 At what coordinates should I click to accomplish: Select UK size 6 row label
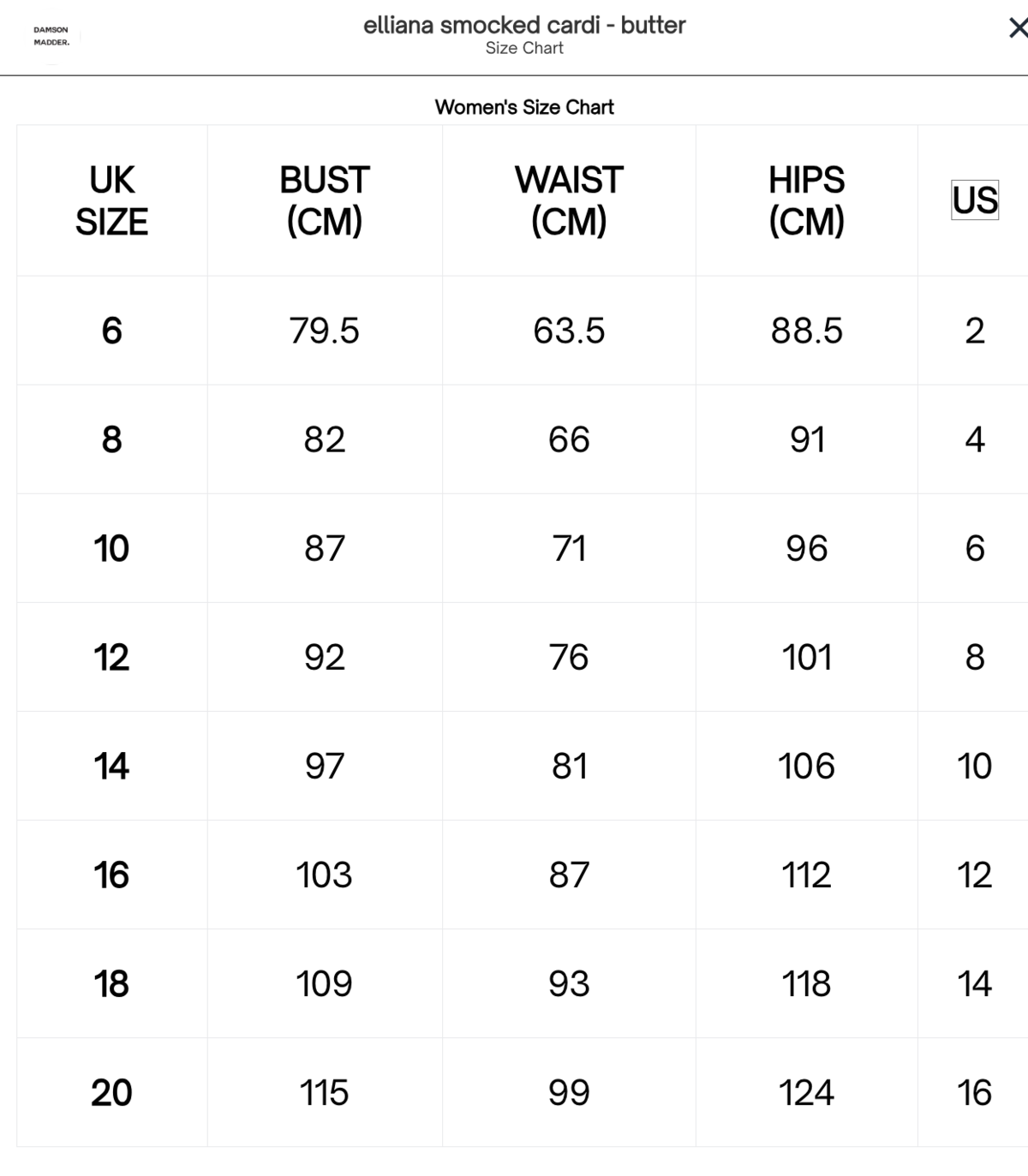111,331
